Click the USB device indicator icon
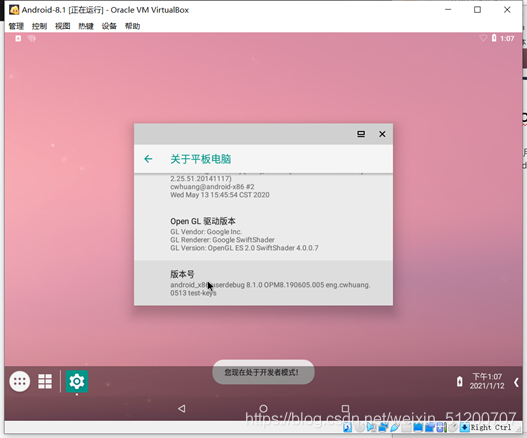The width and height of the screenshot is (527, 438). (x=395, y=428)
